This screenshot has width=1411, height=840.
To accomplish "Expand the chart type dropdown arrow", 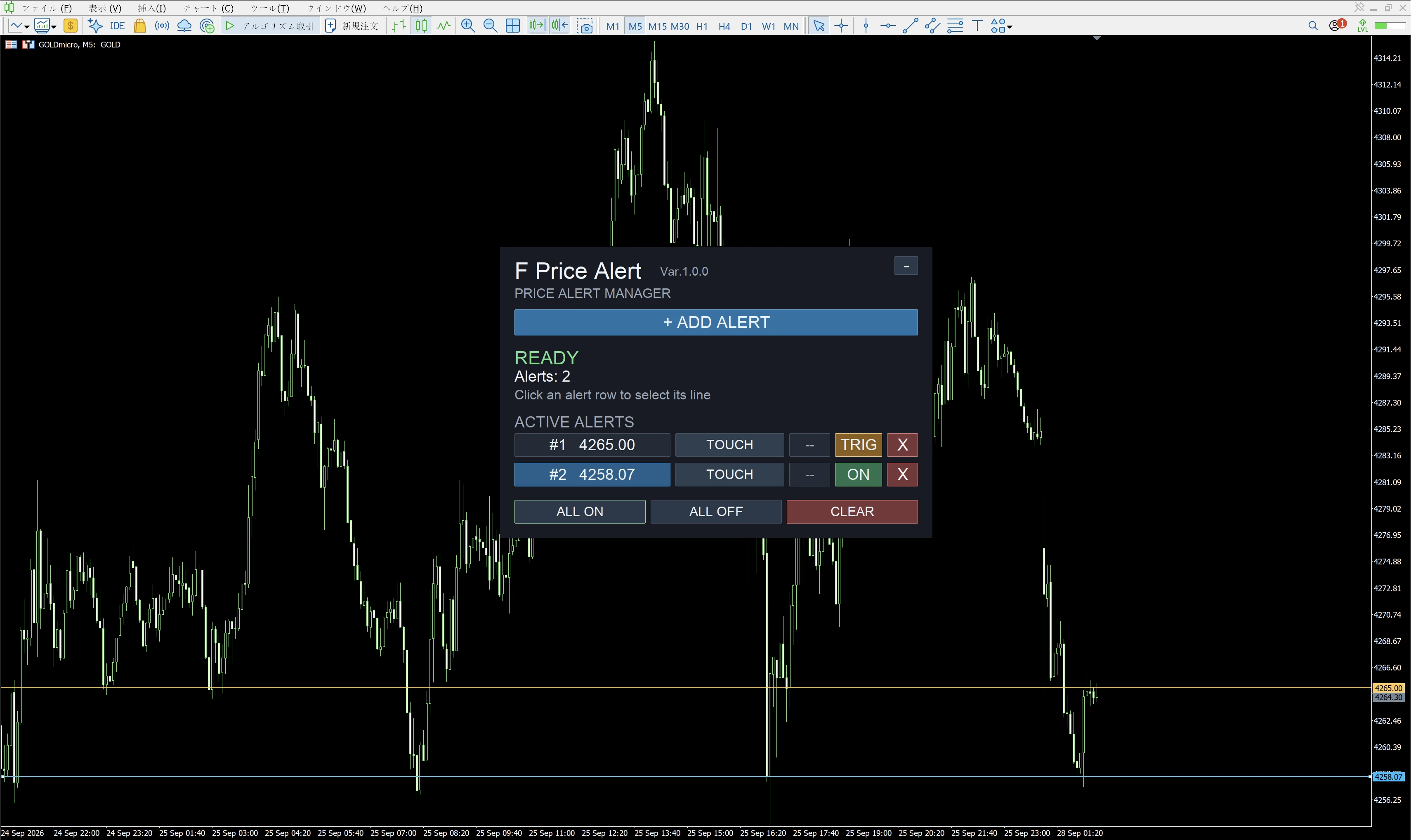I will (26, 26).
